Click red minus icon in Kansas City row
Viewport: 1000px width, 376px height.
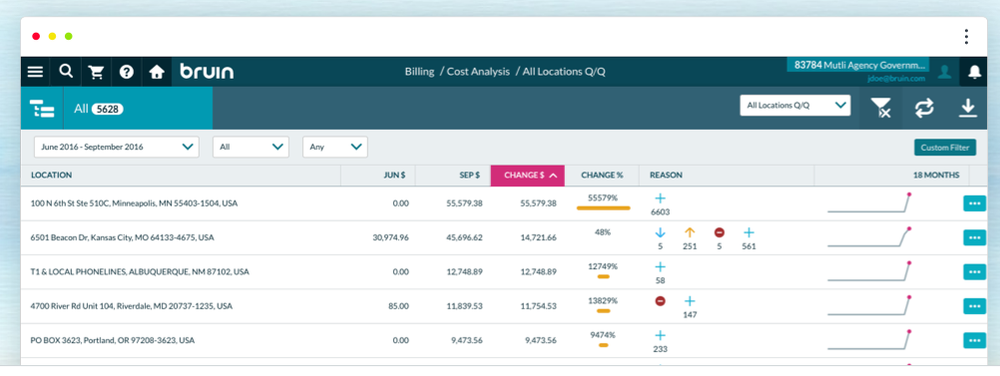click(x=719, y=233)
